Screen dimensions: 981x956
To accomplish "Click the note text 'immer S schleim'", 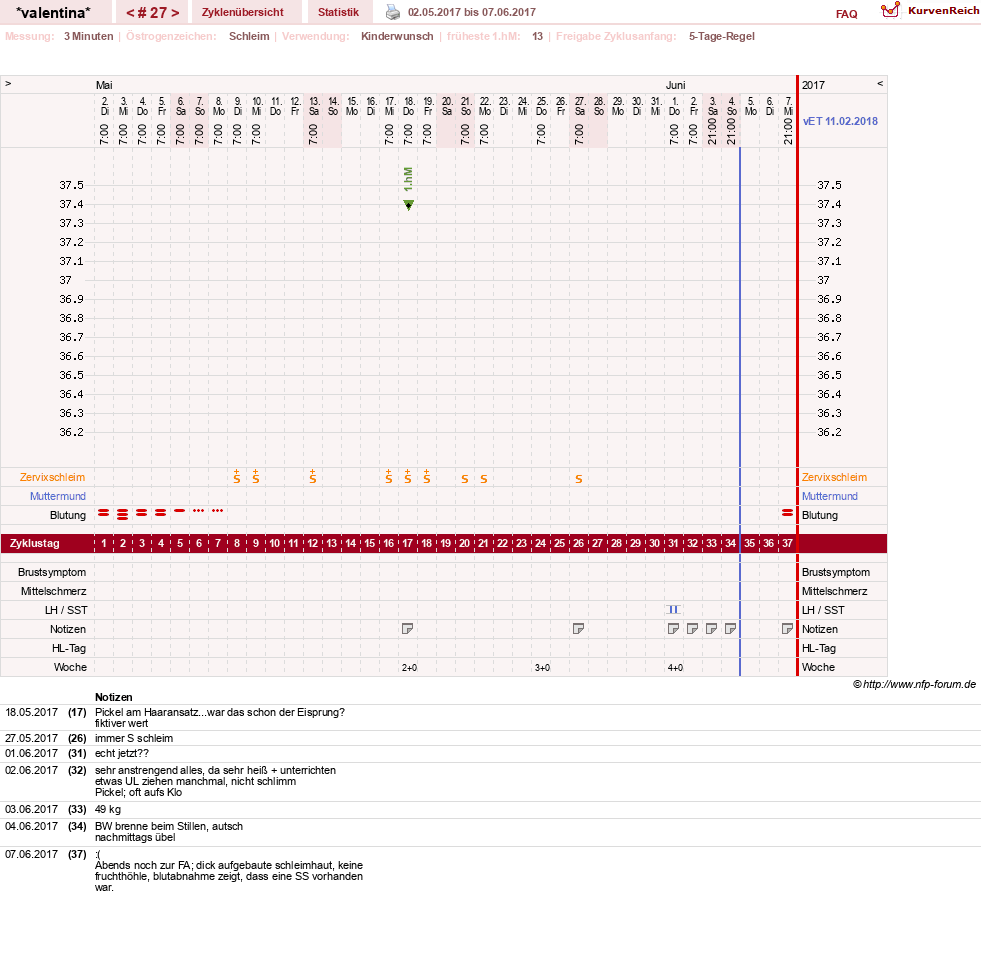I will pyautogui.click(x=134, y=738).
